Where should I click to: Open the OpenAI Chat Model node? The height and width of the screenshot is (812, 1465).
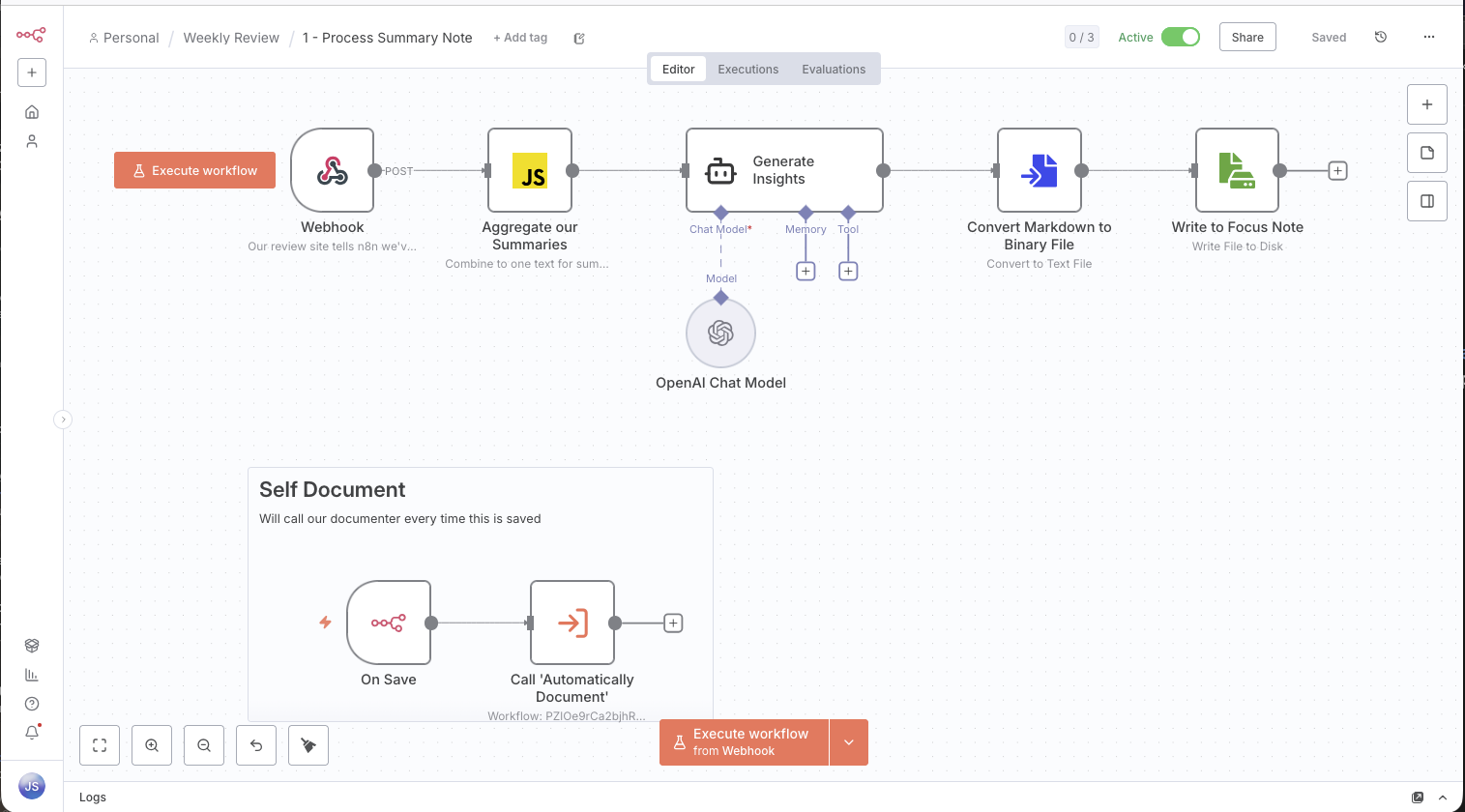pos(720,333)
